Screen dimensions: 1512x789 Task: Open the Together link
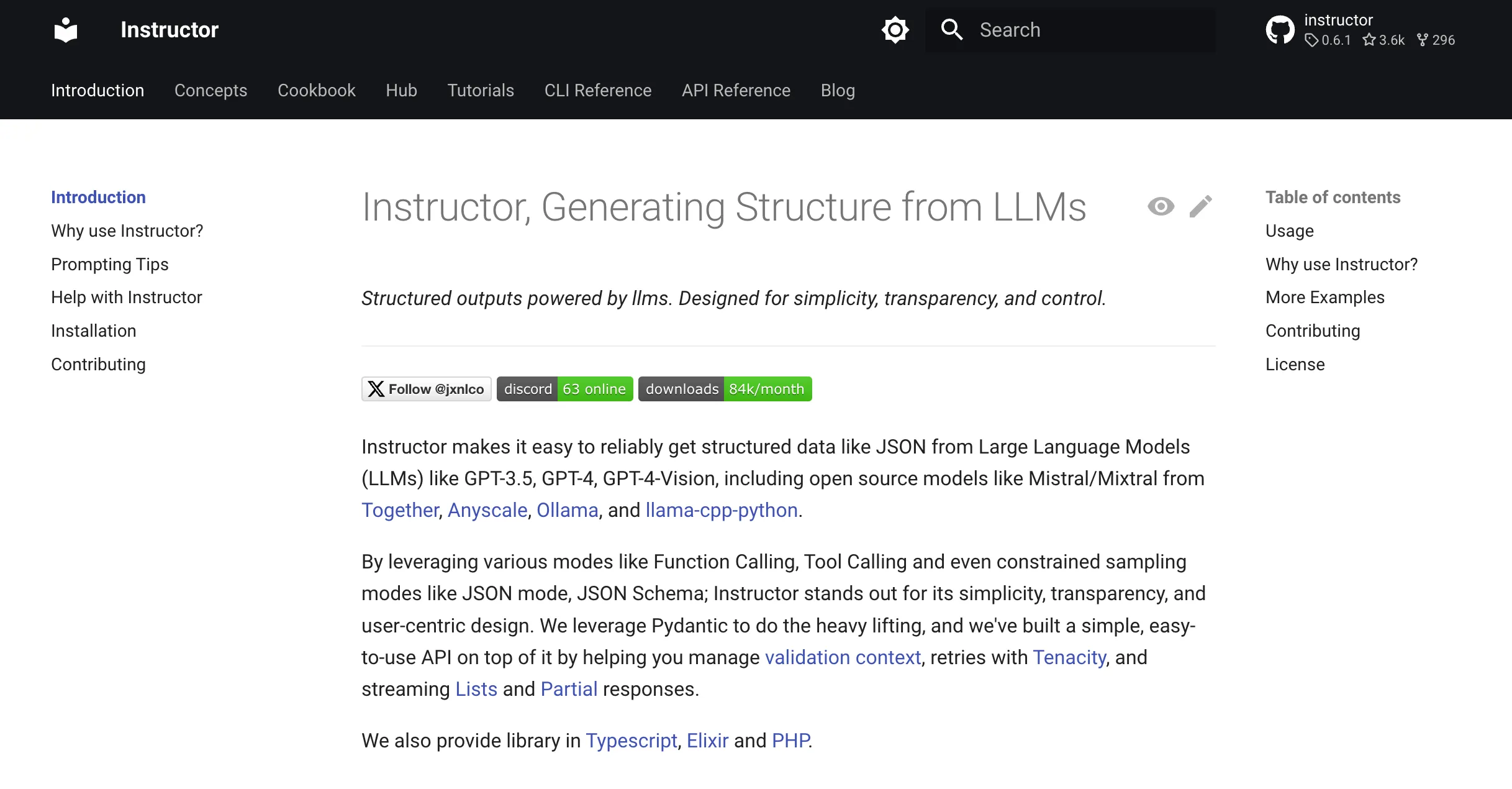click(400, 510)
